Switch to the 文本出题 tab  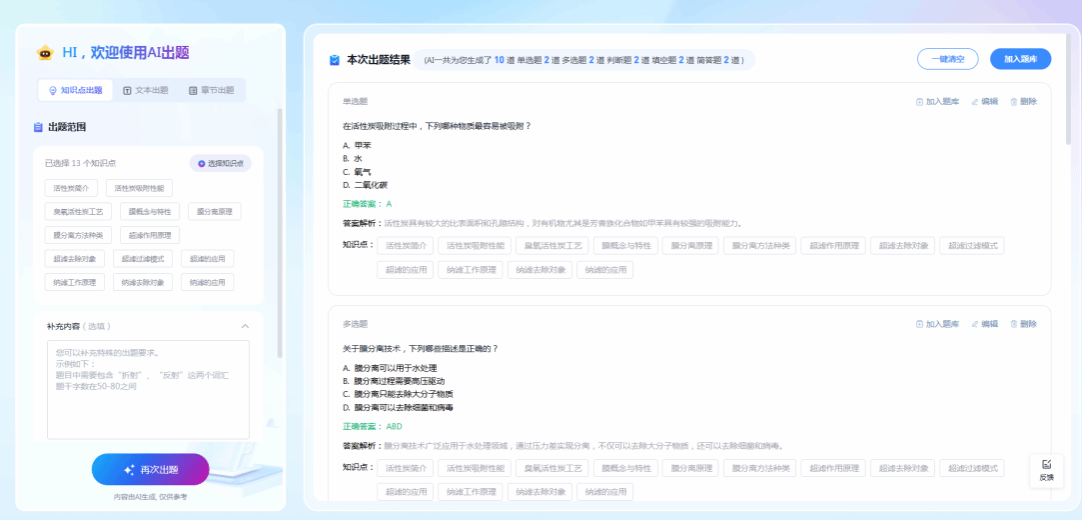146,90
